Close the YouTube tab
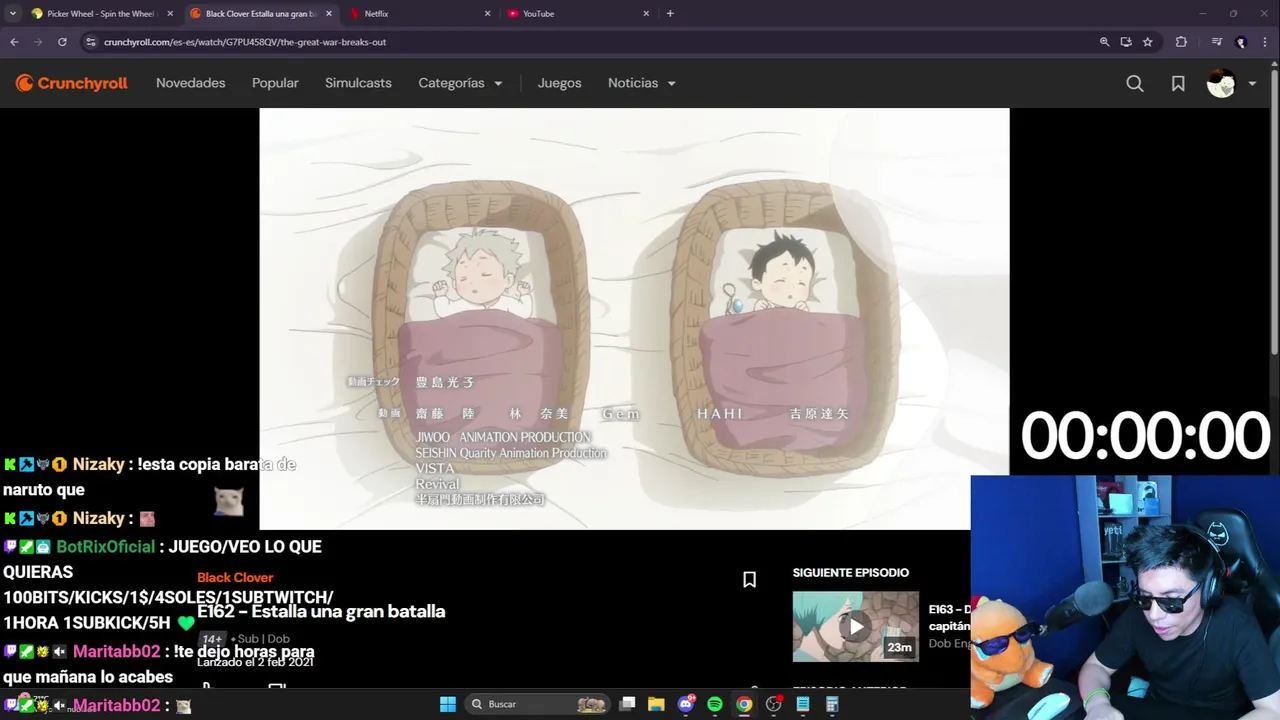This screenshot has height=720, width=1280. [x=646, y=14]
